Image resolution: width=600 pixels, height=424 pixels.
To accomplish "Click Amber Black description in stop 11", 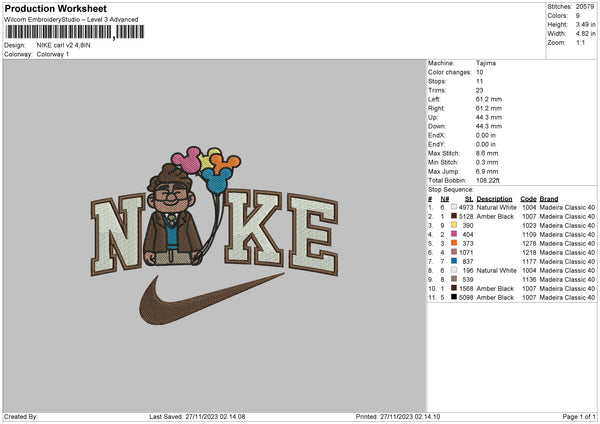I will pyautogui.click(x=495, y=297).
